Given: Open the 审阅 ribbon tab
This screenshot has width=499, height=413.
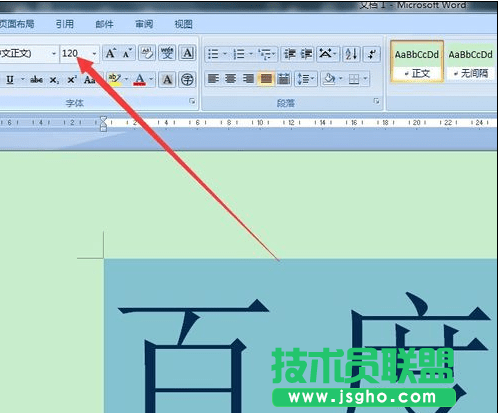Looking at the screenshot, I should [x=144, y=24].
